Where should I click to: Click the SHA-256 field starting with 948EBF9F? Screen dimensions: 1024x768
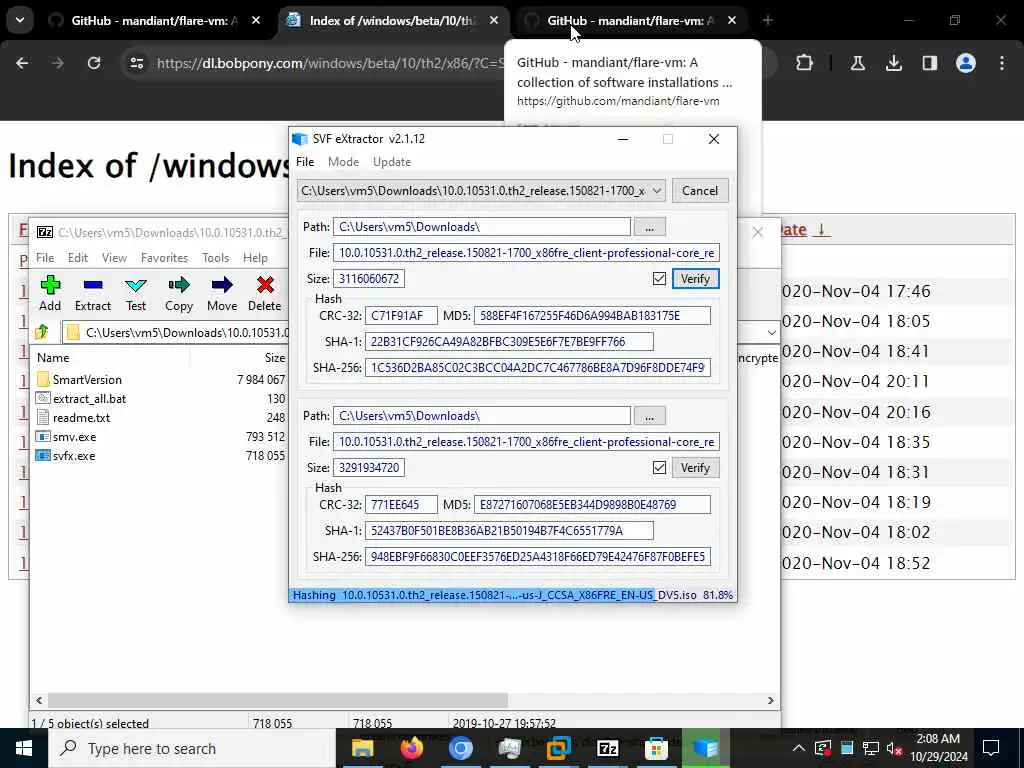[x=538, y=556]
